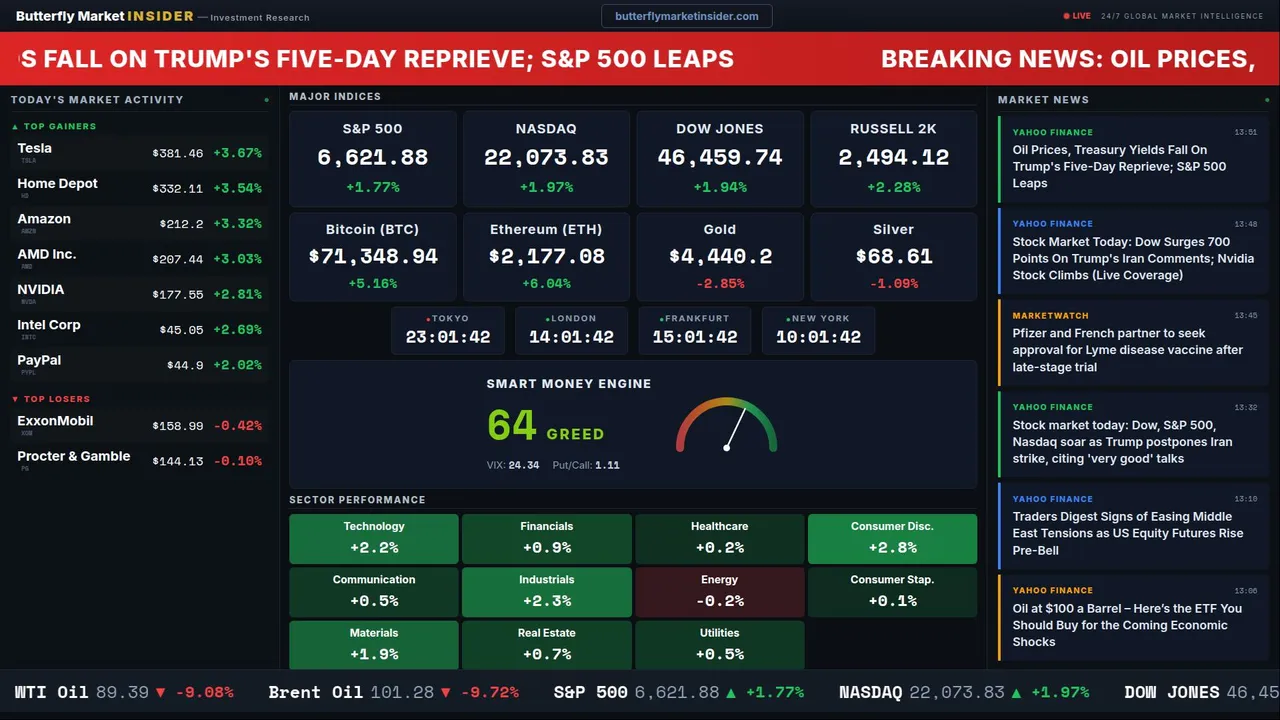Select the Gold price card
Image resolution: width=1280 pixels, height=720 pixels.
(x=720, y=256)
